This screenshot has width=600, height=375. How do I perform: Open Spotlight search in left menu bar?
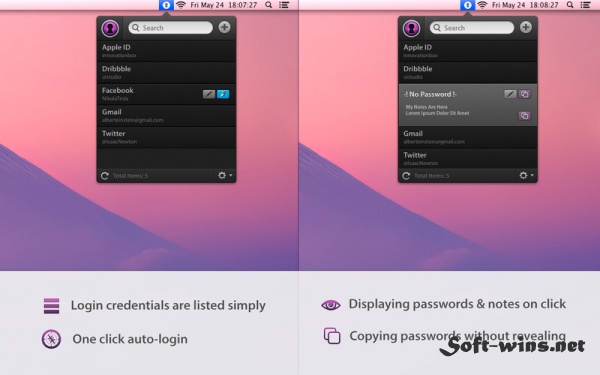pyautogui.click(x=269, y=5)
